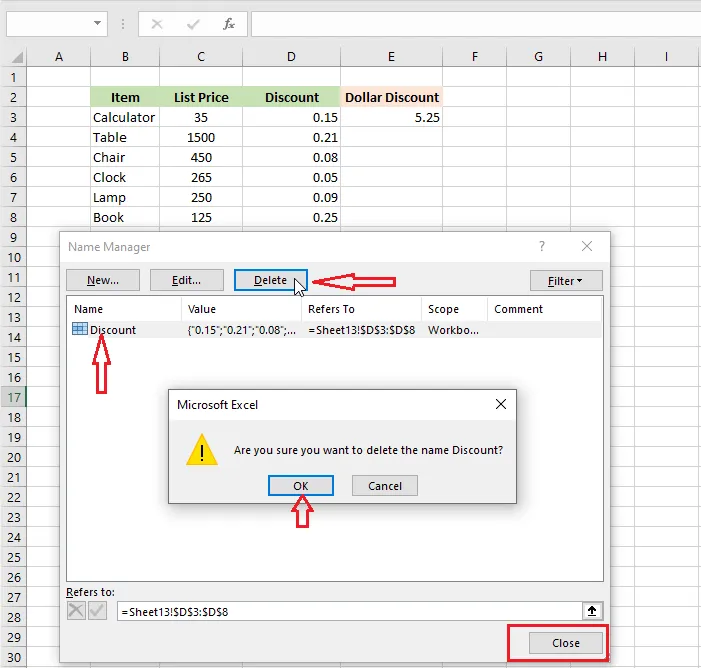The height and width of the screenshot is (668, 701).
Task: Select the Lamp cell
Action: (x=125, y=197)
